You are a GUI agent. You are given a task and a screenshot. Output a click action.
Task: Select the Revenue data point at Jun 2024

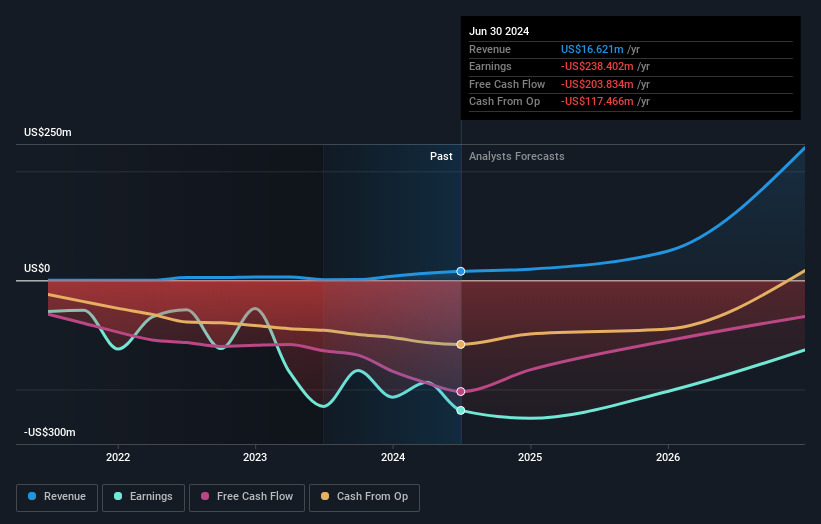(x=461, y=271)
